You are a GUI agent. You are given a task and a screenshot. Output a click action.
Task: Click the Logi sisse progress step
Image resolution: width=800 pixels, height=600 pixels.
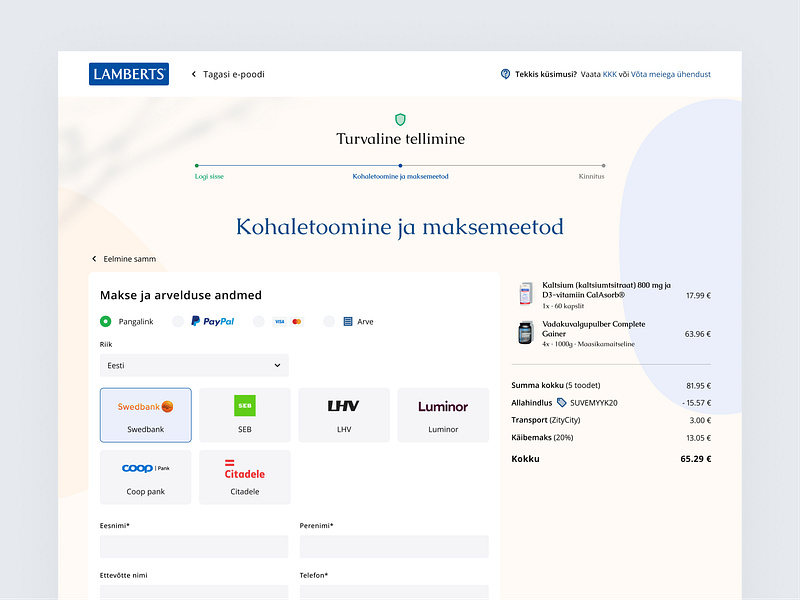pos(209,177)
